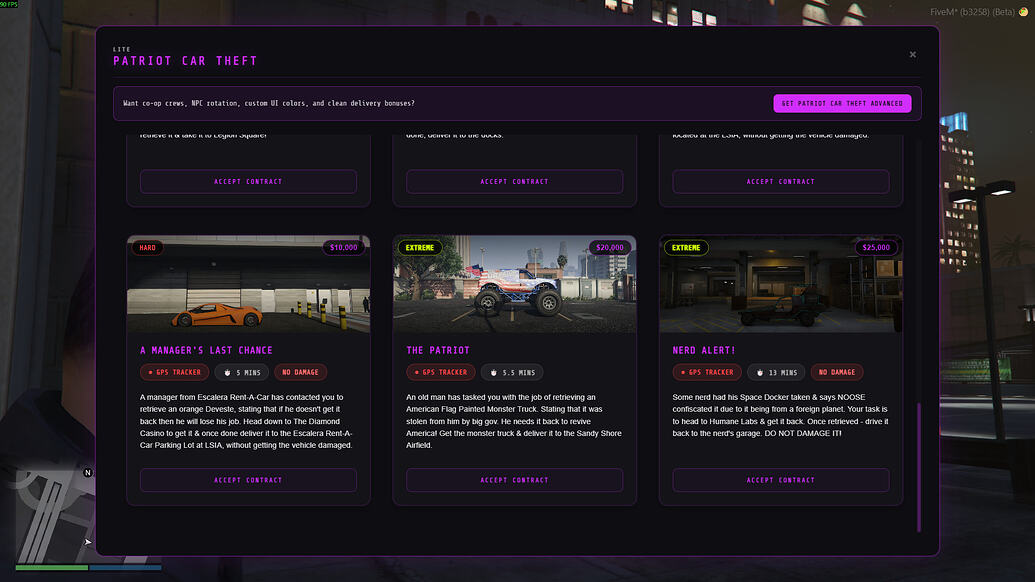Click the vertical scrollbar thumb of contract list

click(x=918, y=467)
